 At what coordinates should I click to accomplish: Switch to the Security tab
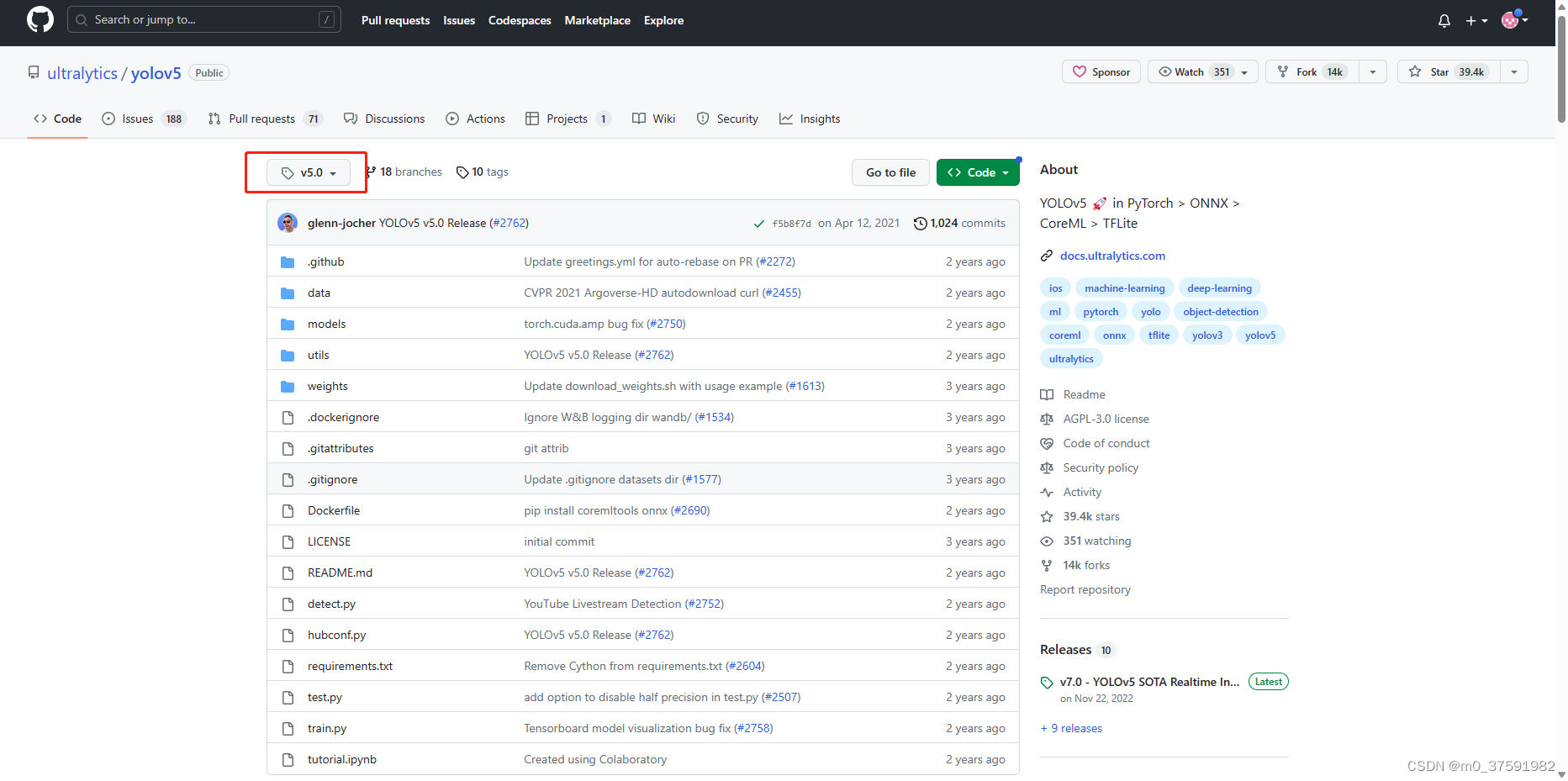(727, 119)
